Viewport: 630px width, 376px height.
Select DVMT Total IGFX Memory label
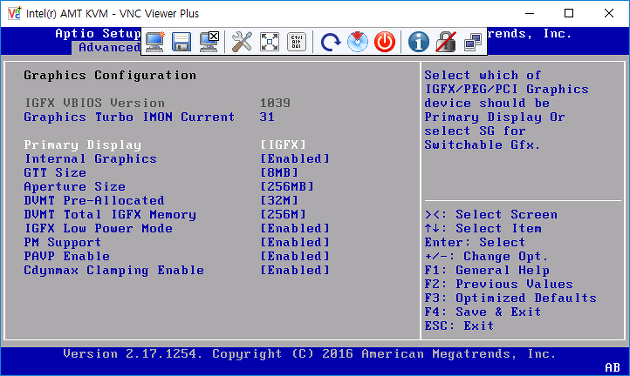pyautogui.click(x=110, y=215)
